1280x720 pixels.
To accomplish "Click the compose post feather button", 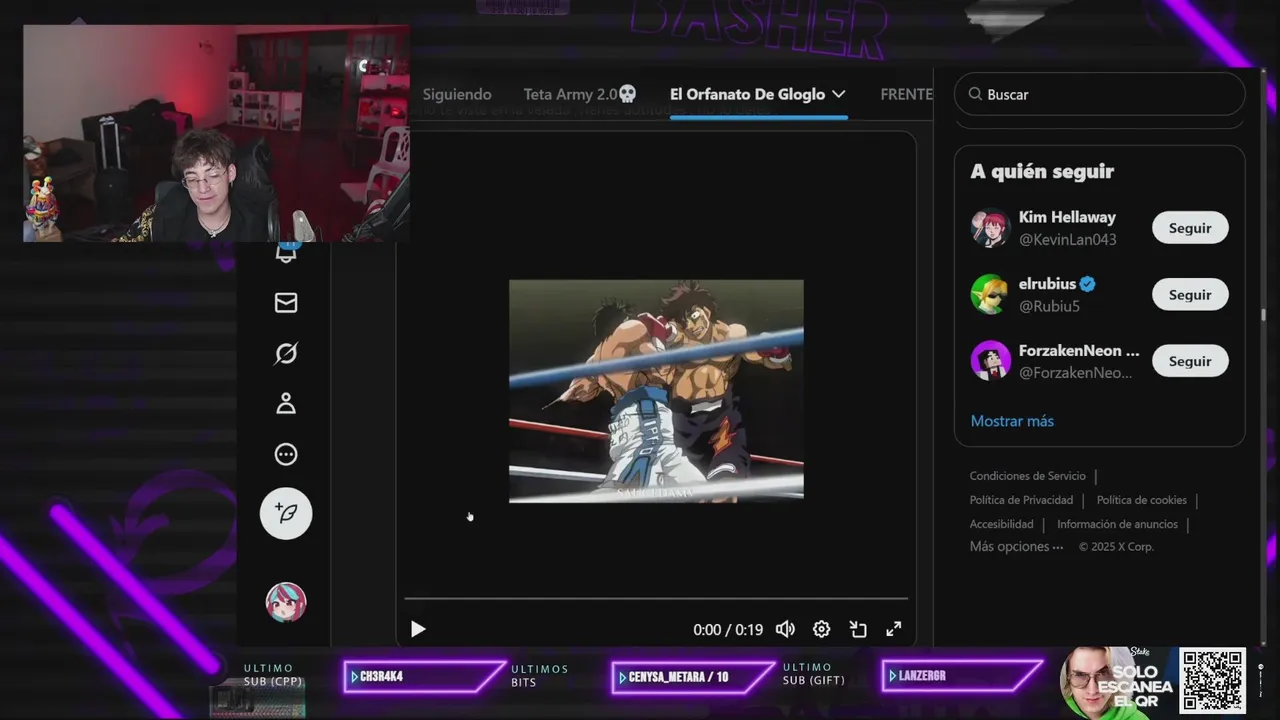I will [x=286, y=514].
